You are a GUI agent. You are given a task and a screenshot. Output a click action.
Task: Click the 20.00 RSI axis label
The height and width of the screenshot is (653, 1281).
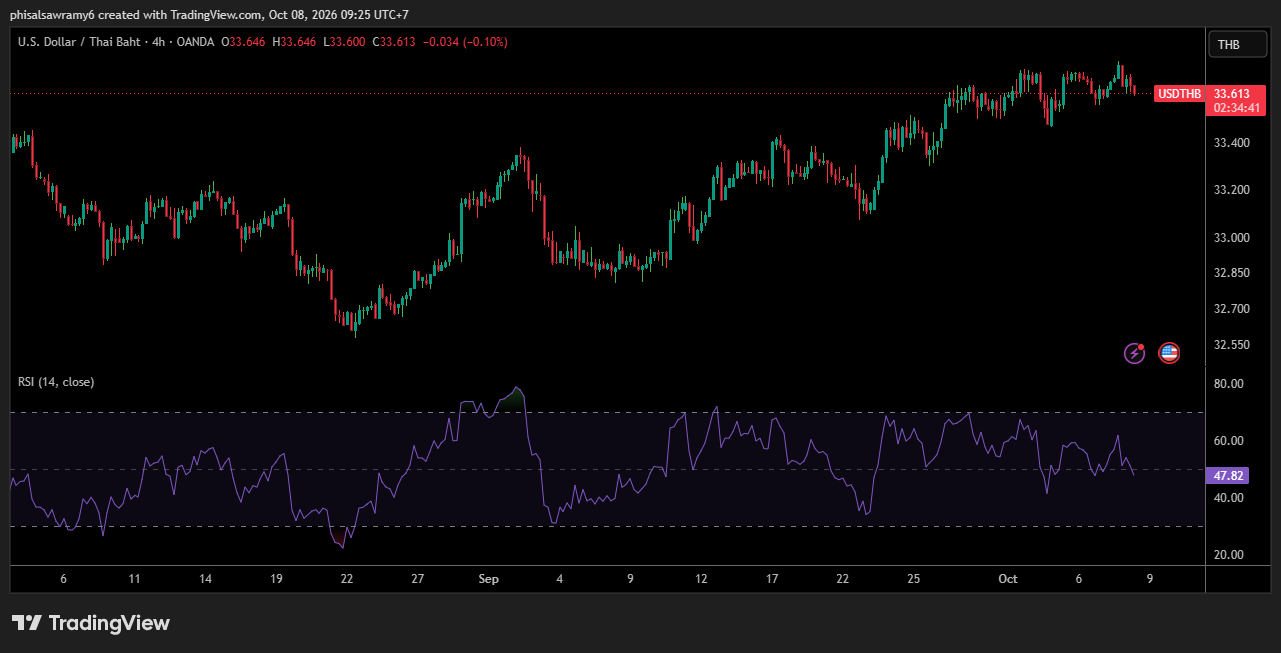point(1228,555)
